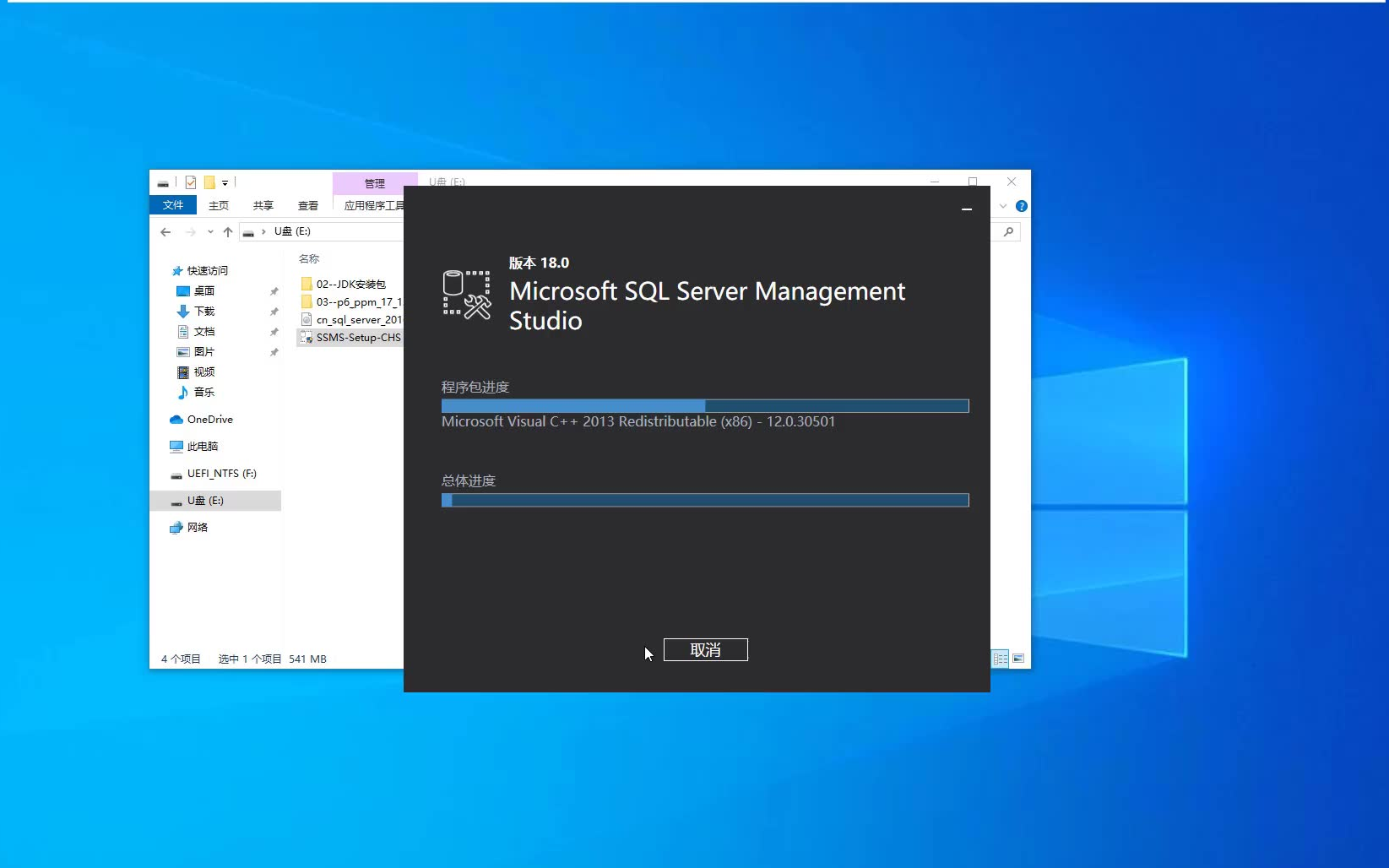Switch Explorer to details view

pos(1001,659)
